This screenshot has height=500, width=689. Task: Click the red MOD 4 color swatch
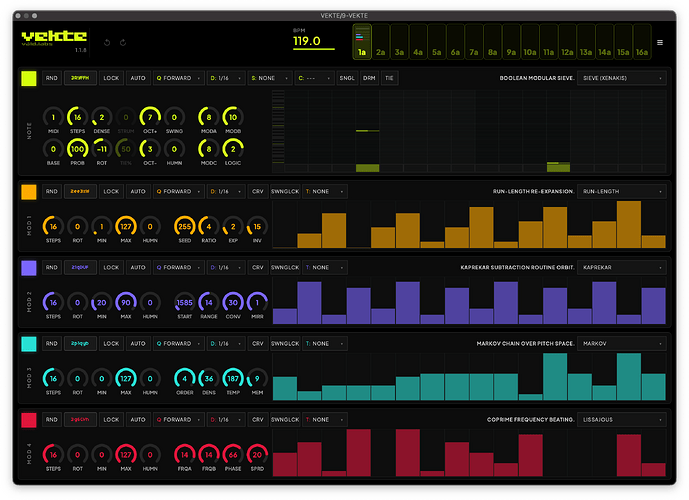click(x=29, y=420)
